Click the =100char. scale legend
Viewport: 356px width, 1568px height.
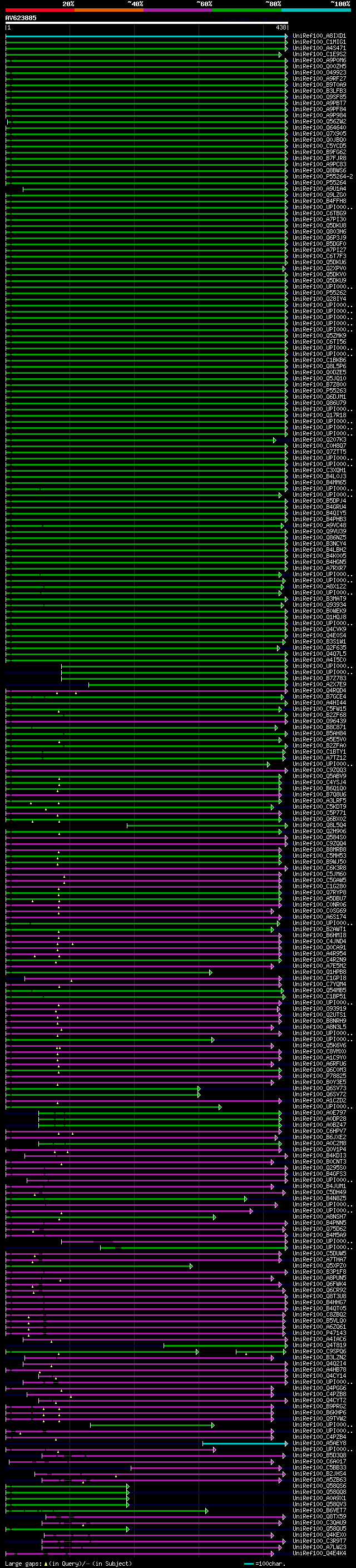click(264, 1563)
